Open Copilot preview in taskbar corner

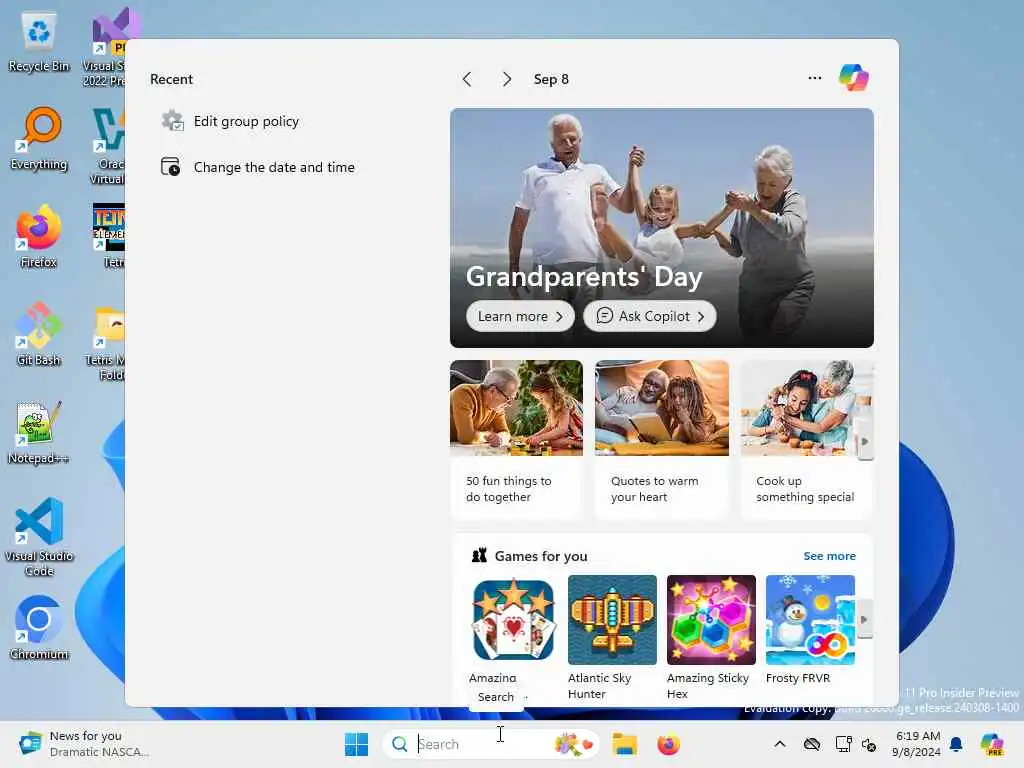pyautogui.click(x=991, y=744)
